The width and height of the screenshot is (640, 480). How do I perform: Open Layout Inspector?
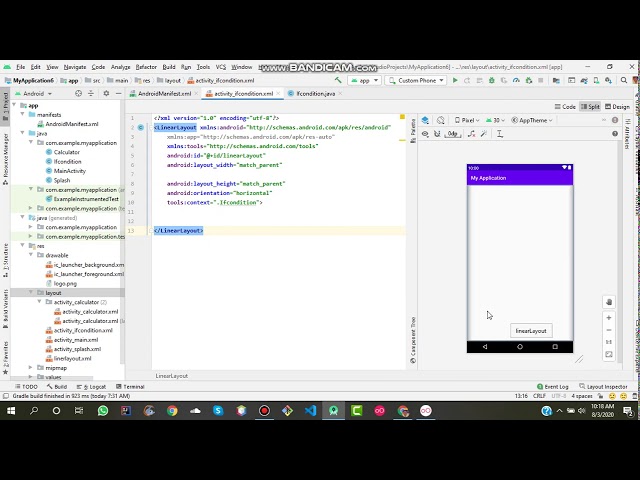pyautogui.click(x=603, y=387)
